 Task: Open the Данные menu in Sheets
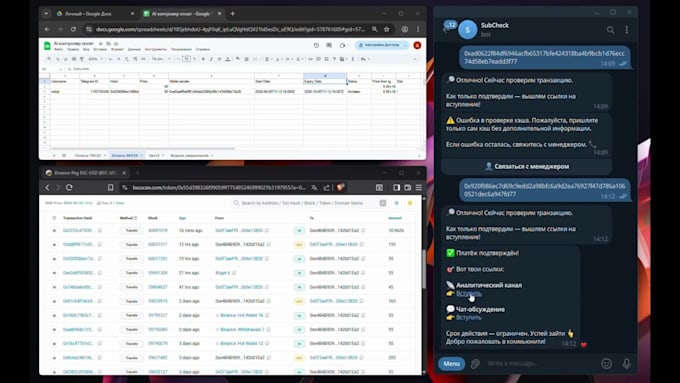point(134,49)
